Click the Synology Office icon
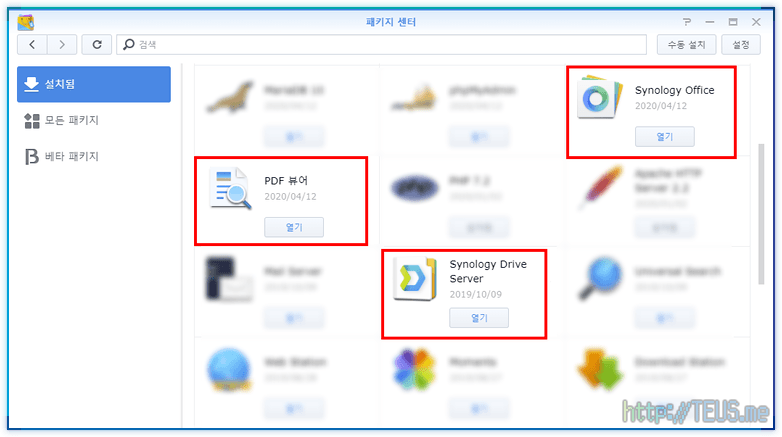 tap(600, 97)
